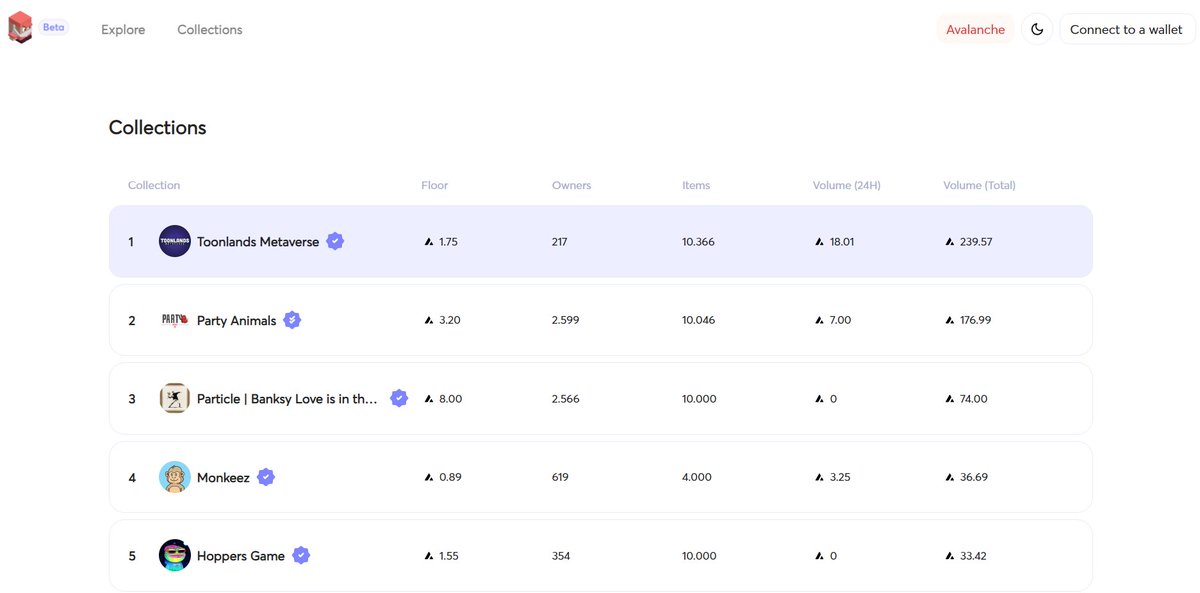Image resolution: width=1200 pixels, height=593 pixels.
Task: Click AVAX icon beside total volume 33.42
Action: (x=950, y=556)
